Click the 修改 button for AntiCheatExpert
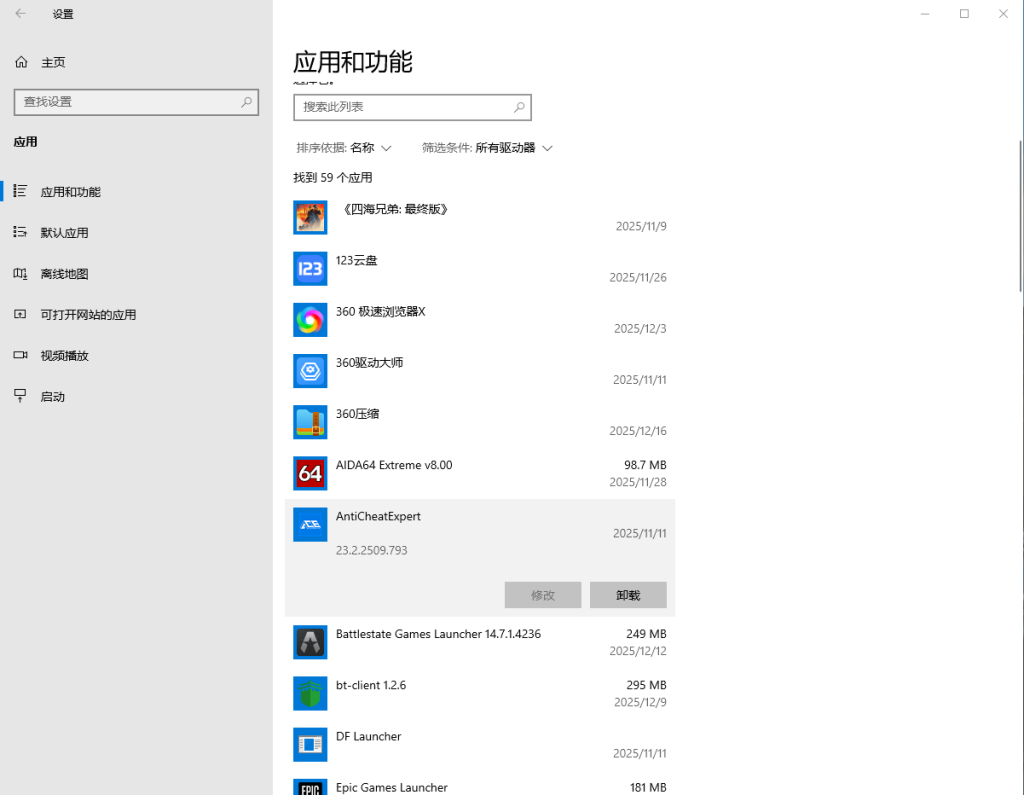The image size is (1024, 795). click(543, 594)
